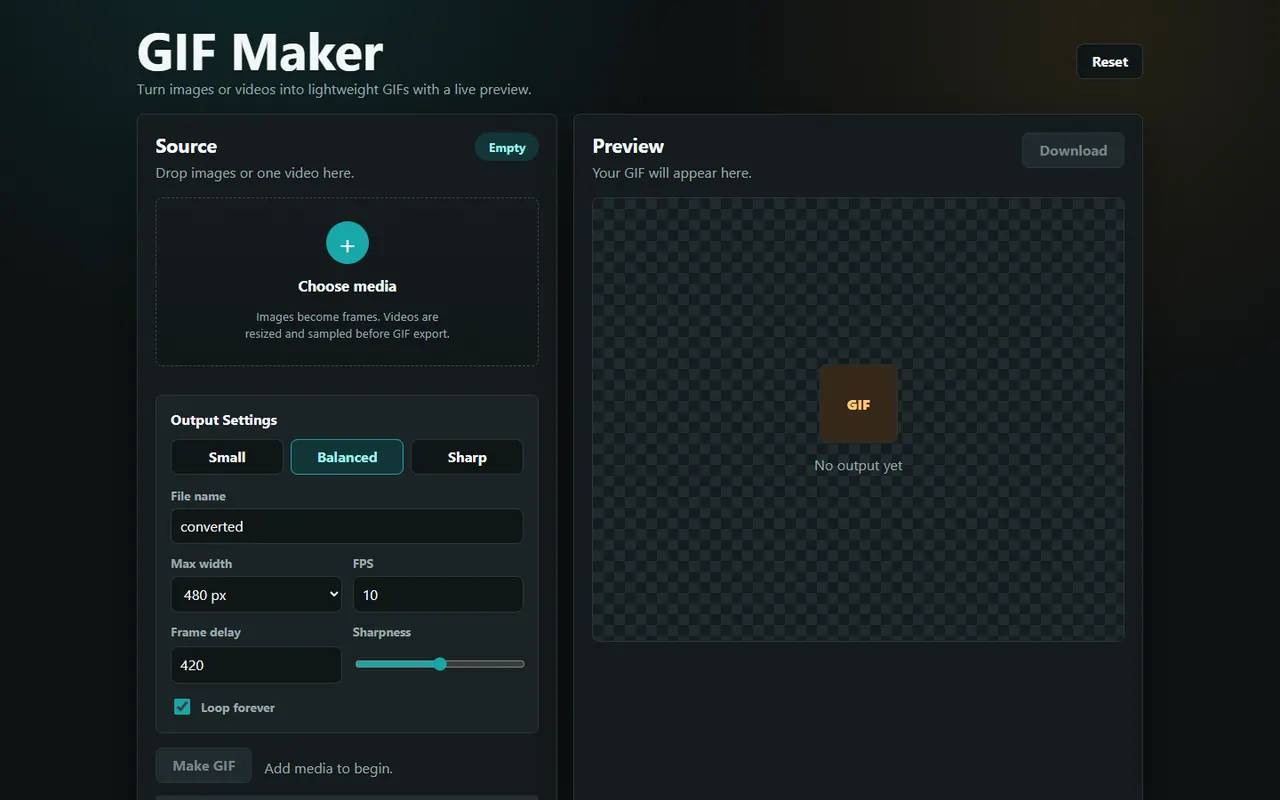The image size is (1280, 800).
Task: Click the Empty status badge
Action: pos(507,148)
